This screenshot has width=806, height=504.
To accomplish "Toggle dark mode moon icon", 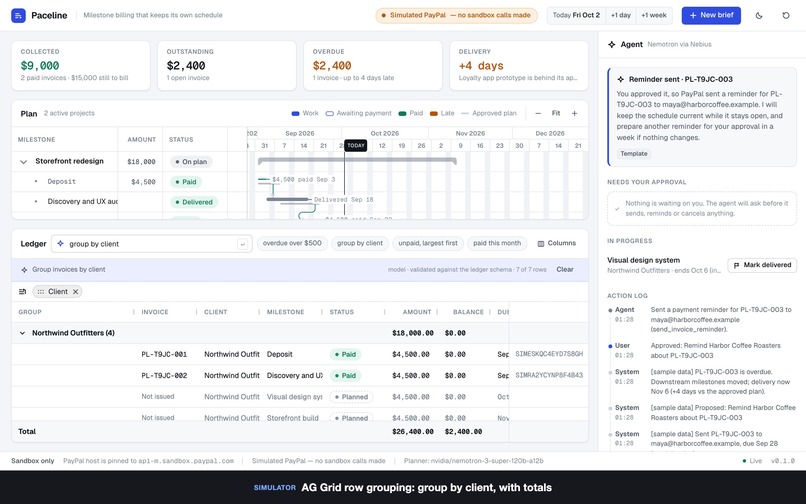I will [759, 15].
